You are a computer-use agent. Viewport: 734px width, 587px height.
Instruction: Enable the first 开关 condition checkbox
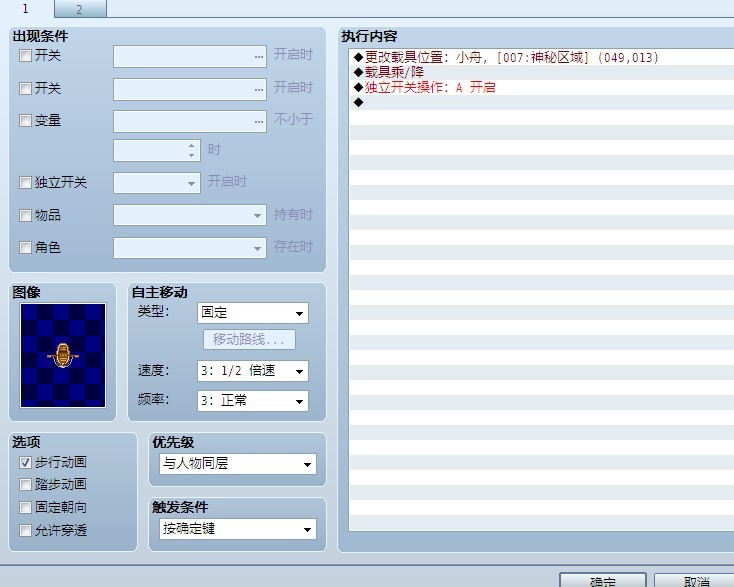(x=25, y=56)
